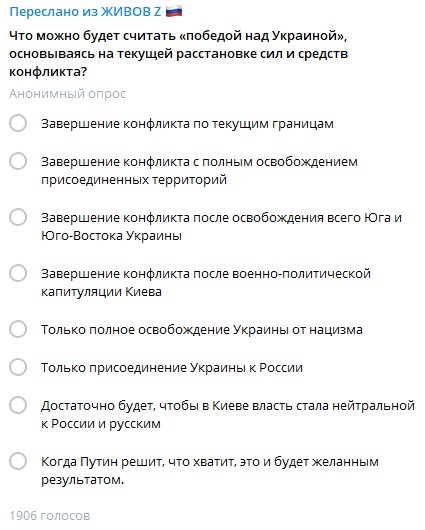
Task: Select radio circle for 'Когда Путин решит' option
Action: [x=18, y=461]
